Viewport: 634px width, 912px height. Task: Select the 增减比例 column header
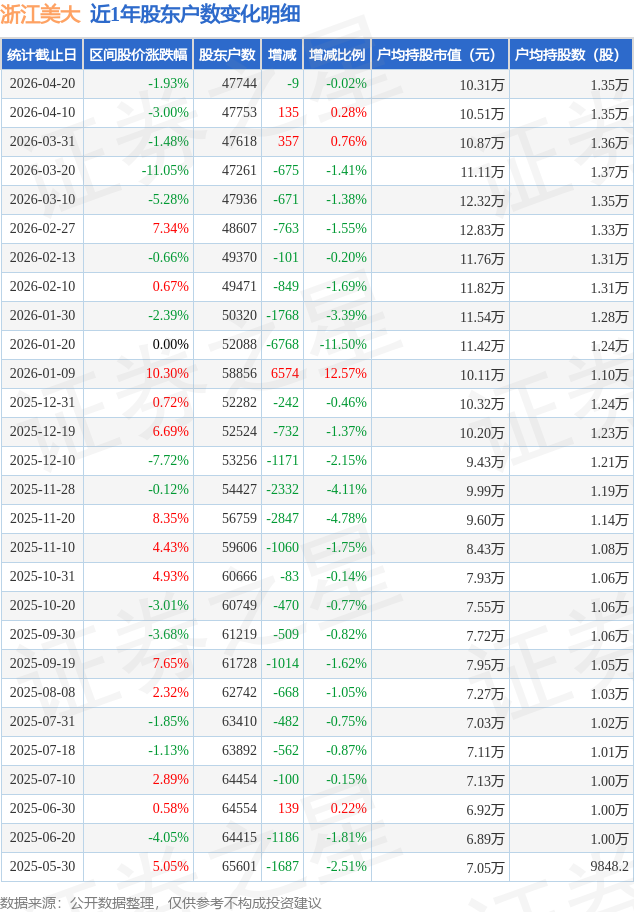point(337,55)
